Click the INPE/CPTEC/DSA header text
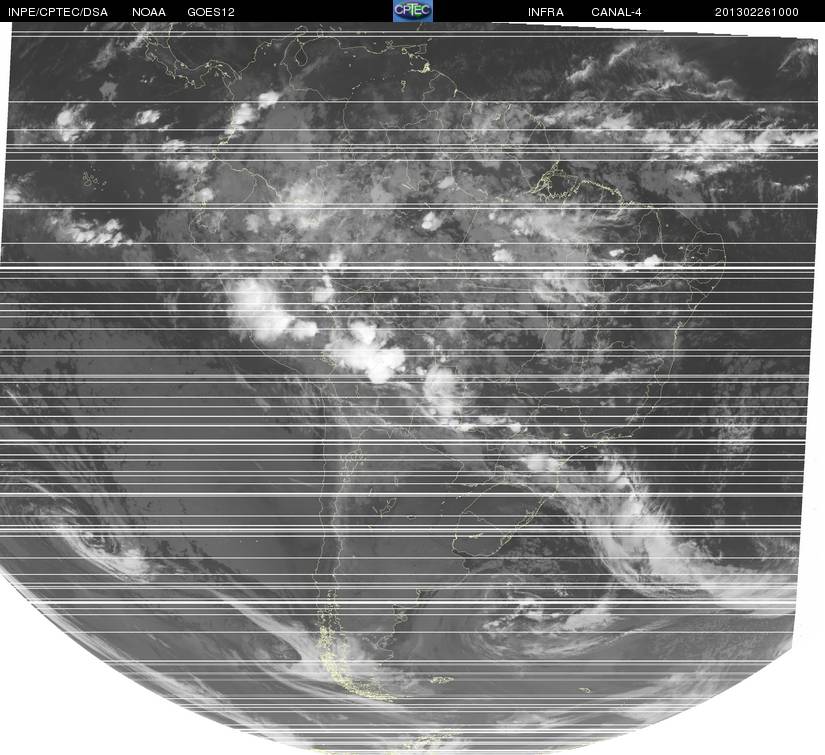 [58, 12]
